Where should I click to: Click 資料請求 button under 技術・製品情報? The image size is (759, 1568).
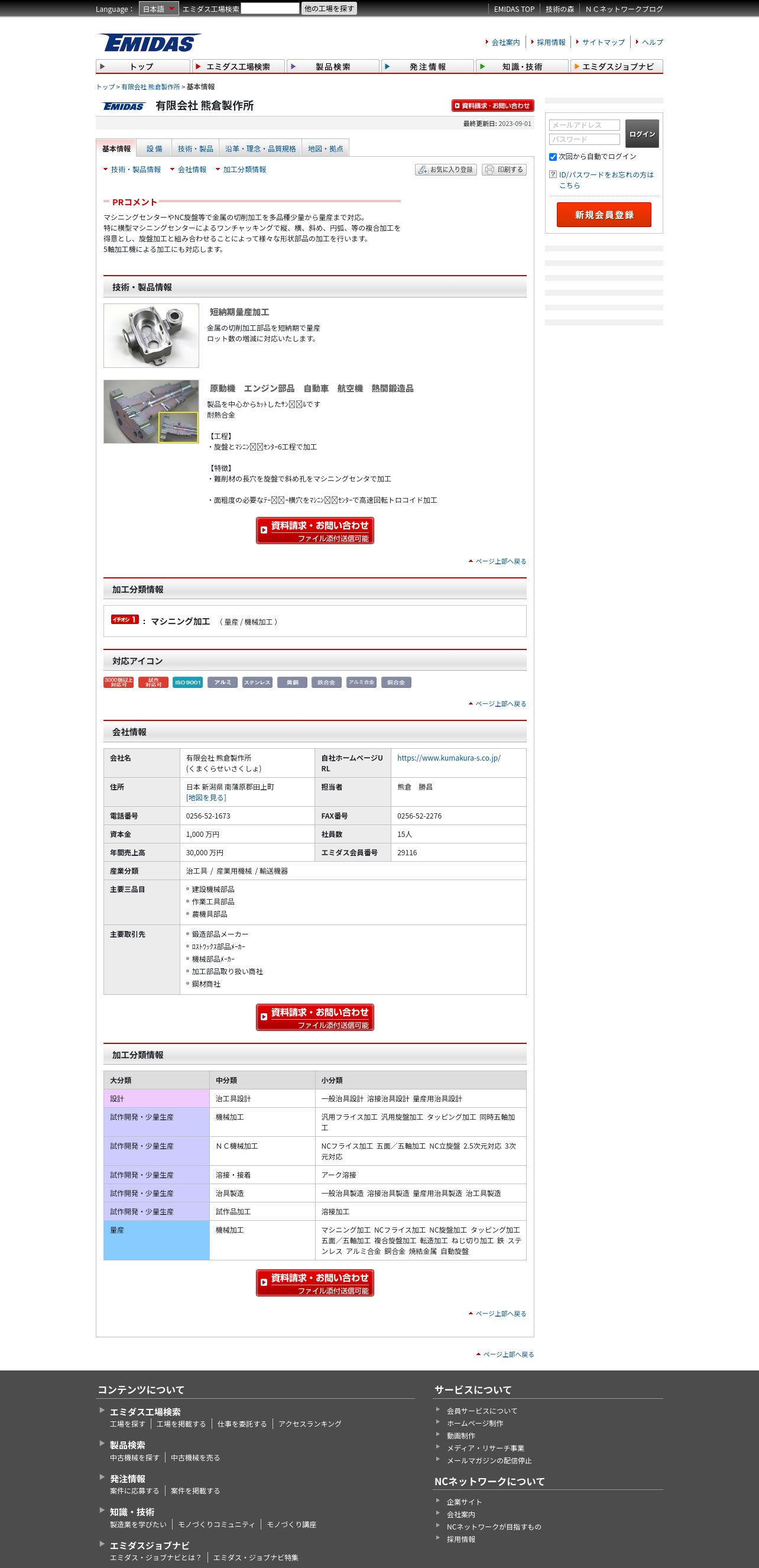coord(315,530)
